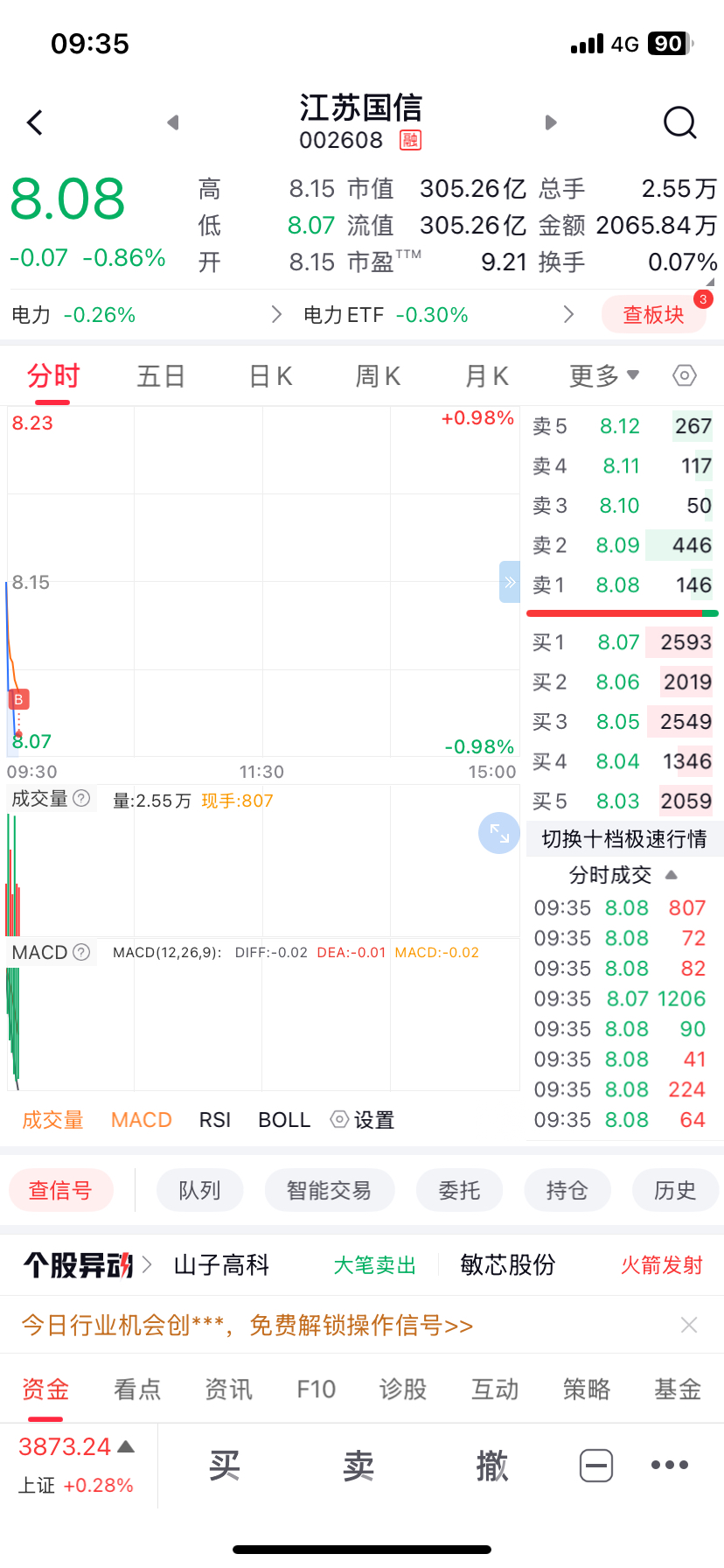Screen dimensions: 724x1568
Task: Switch to 互动 tab
Action: tap(495, 1389)
